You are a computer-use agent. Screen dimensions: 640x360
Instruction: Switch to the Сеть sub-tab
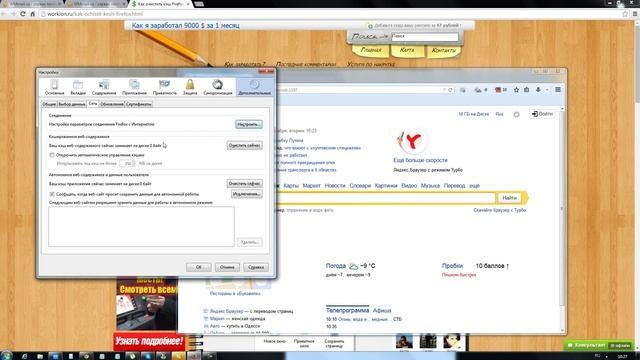[x=93, y=104]
